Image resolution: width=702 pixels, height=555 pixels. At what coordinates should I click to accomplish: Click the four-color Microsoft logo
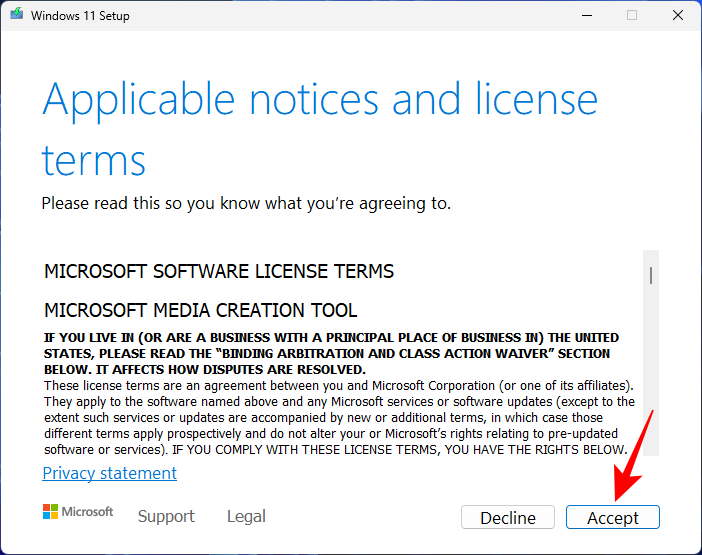tap(51, 512)
